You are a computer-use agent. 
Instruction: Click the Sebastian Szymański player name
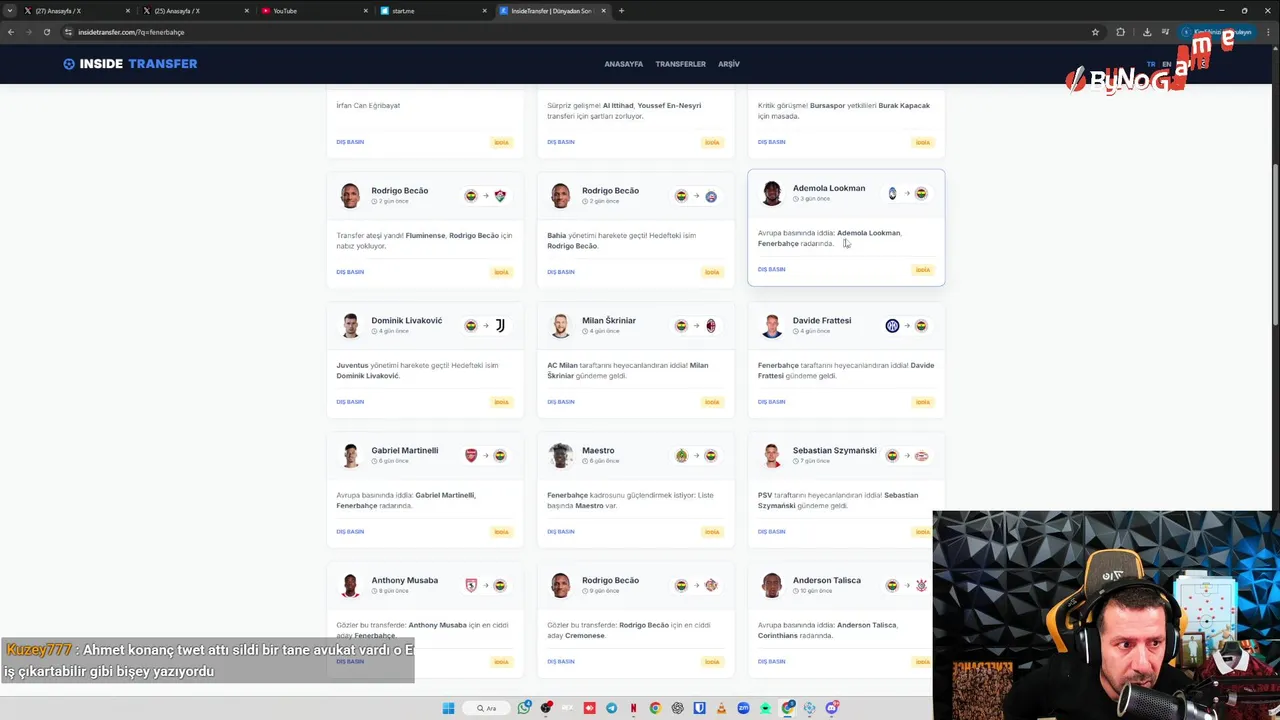[x=835, y=450]
